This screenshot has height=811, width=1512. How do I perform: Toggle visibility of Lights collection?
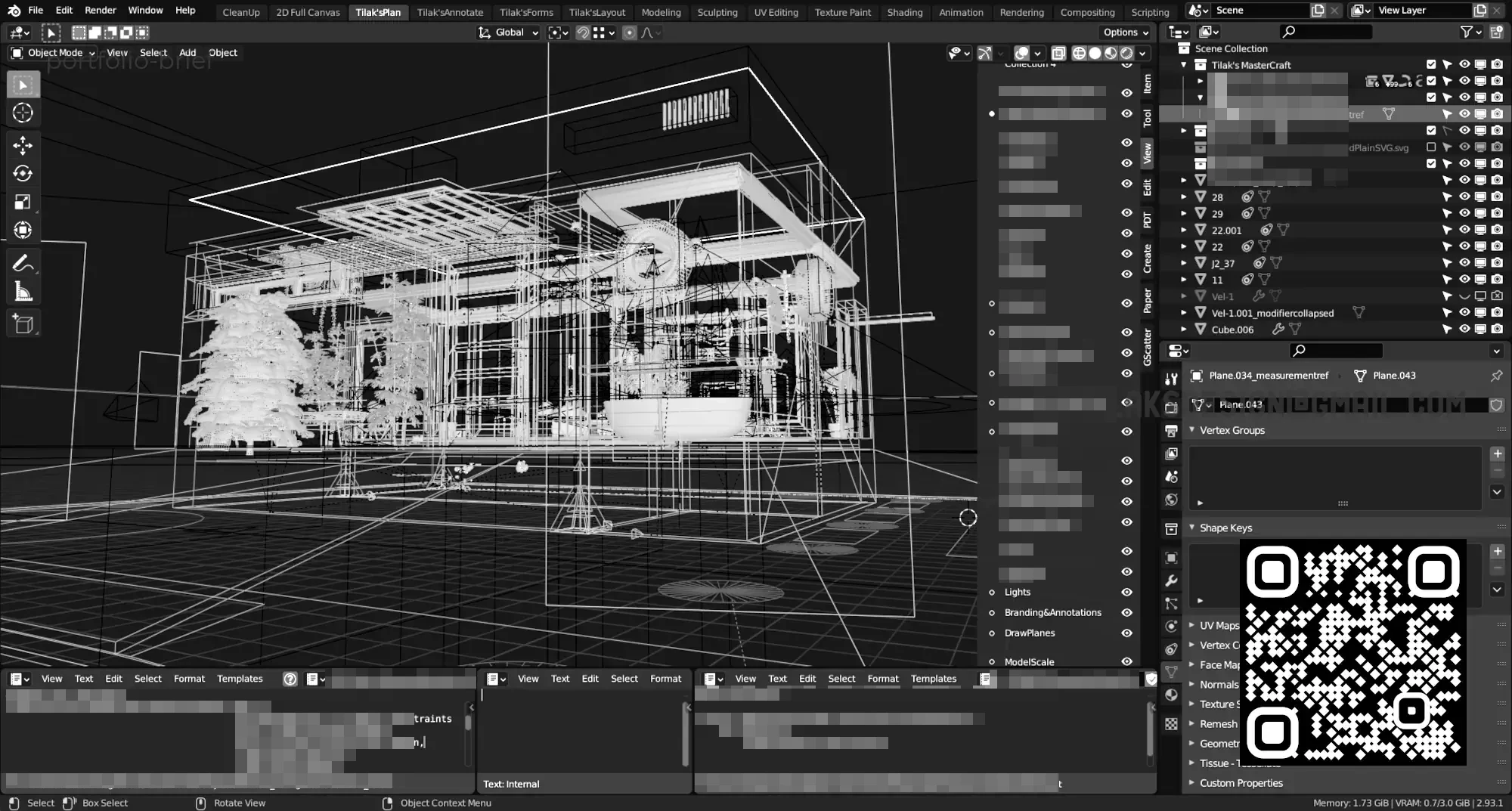[x=1126, y=593]
